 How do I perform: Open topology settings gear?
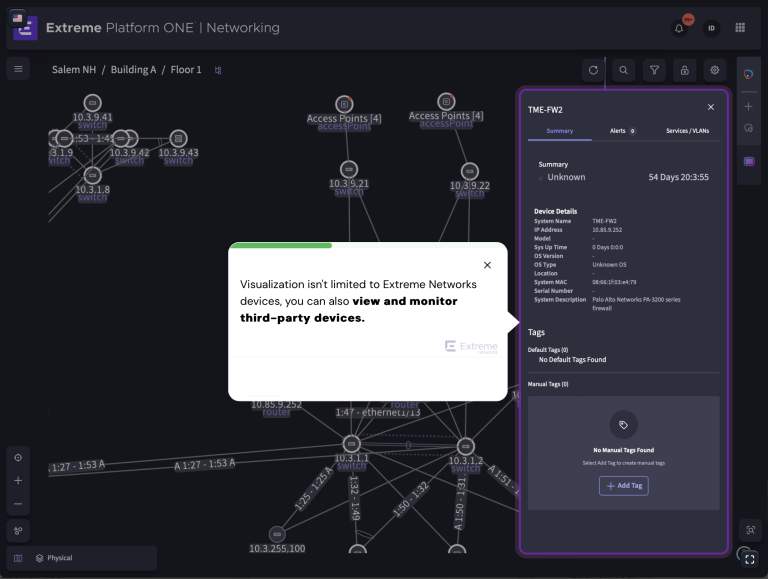pos(715,71)
